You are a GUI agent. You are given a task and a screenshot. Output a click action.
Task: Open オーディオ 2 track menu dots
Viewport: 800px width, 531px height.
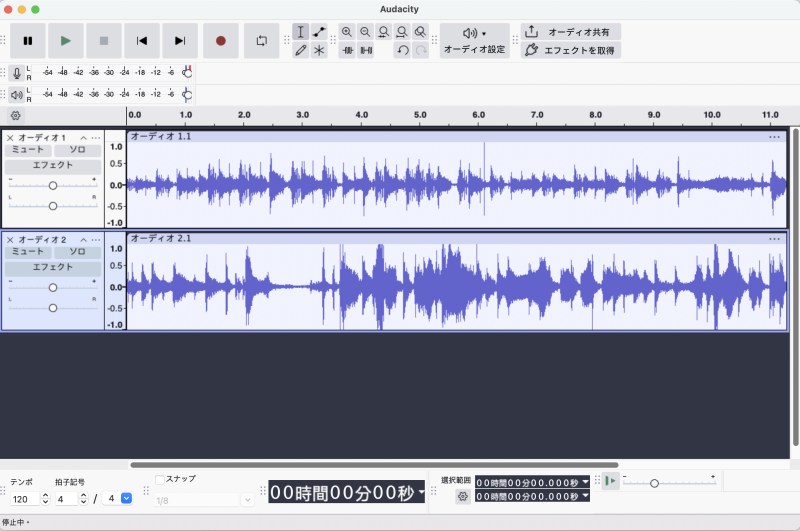[x=96, y=240]
